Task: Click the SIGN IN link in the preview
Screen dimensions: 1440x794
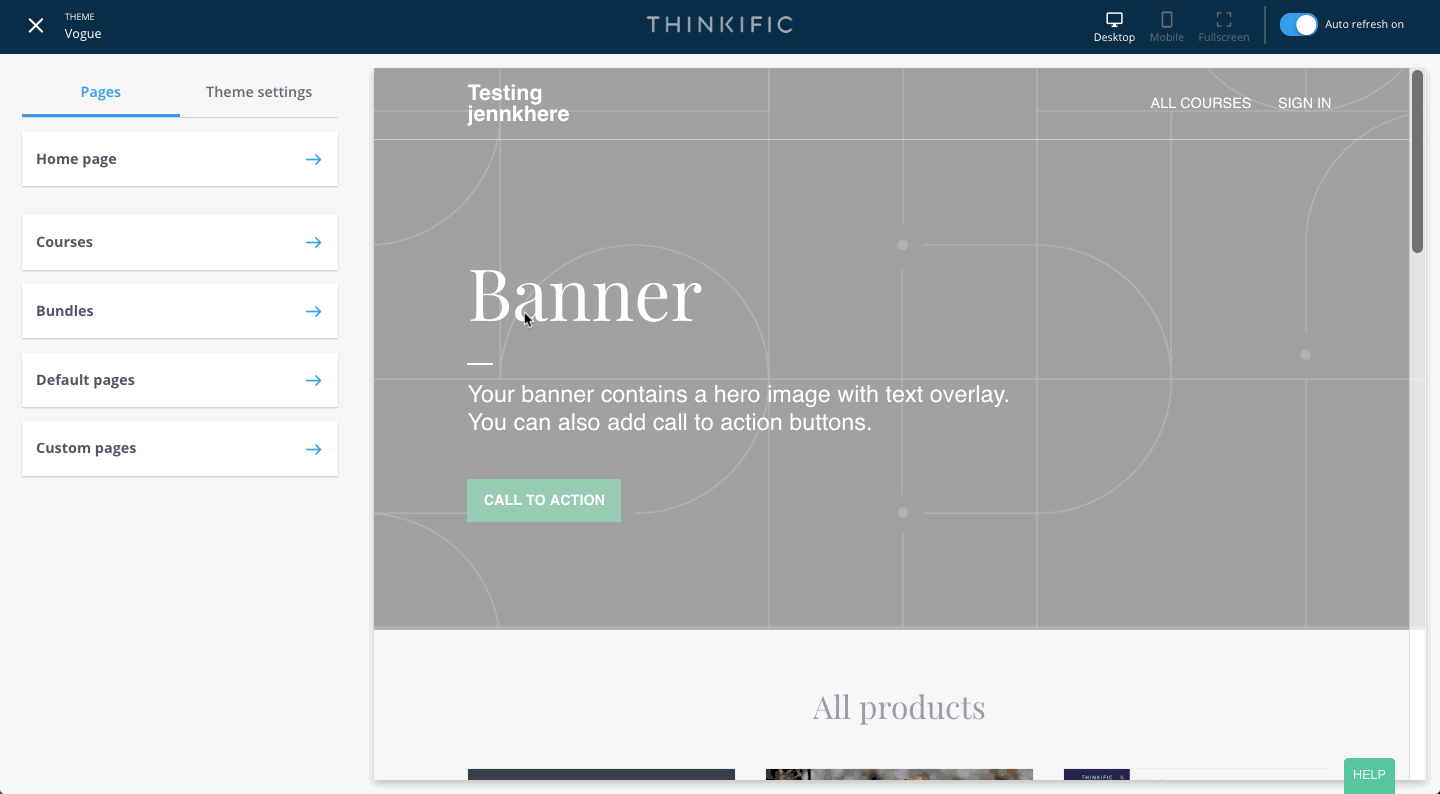Action: [1304, 103]
